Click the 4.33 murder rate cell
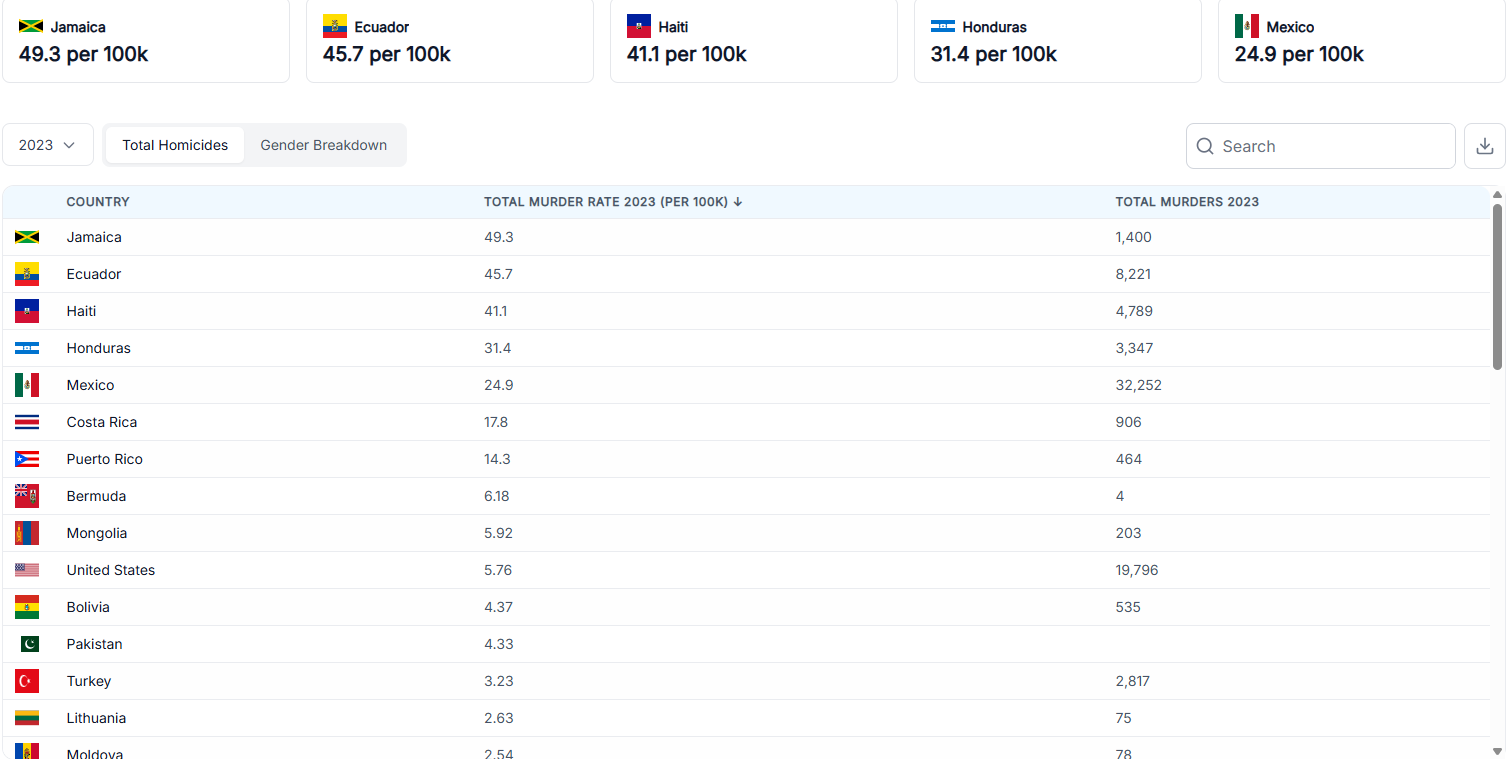 [498, 644]
